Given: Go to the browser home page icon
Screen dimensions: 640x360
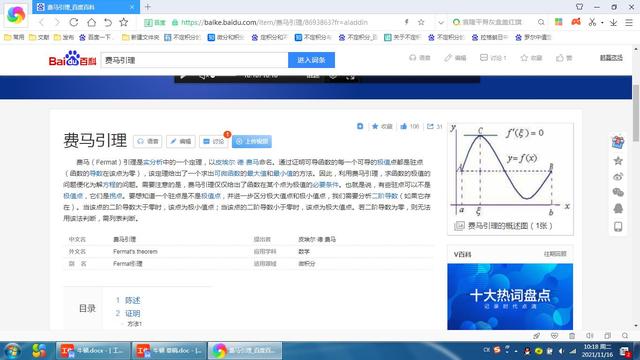Looking at the screenshot, I should click(91, 22).
